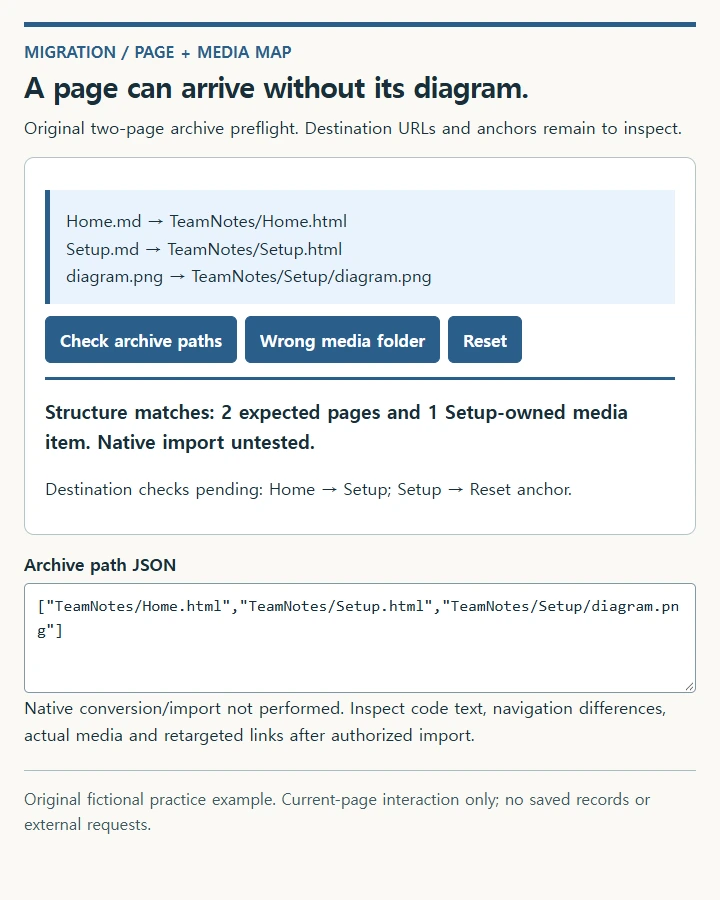Image resolution: width=720 pixels, height=900 pixels.
Task: Click the 'Original two-page archive preflight' subtitle
Action: click(353, 128)
